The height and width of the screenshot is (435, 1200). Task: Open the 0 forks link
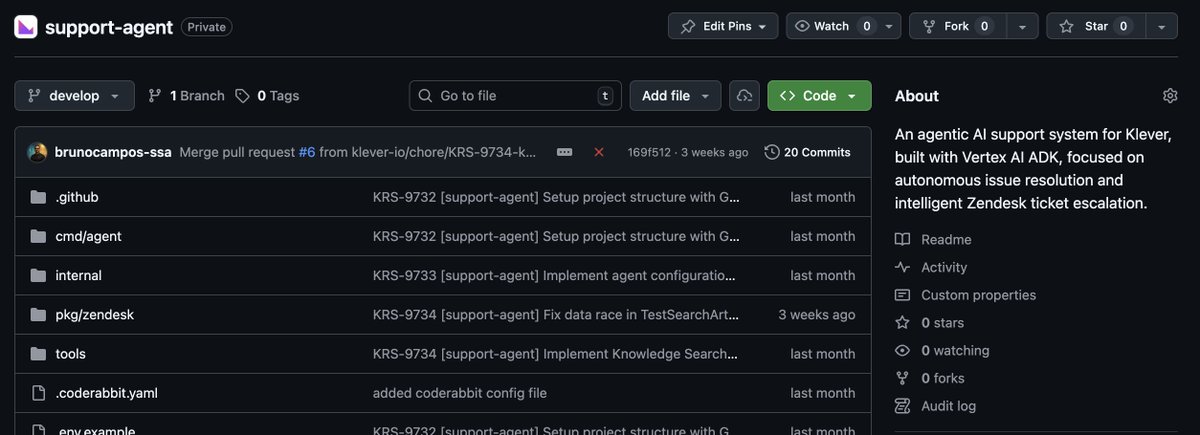pos(943,378)
